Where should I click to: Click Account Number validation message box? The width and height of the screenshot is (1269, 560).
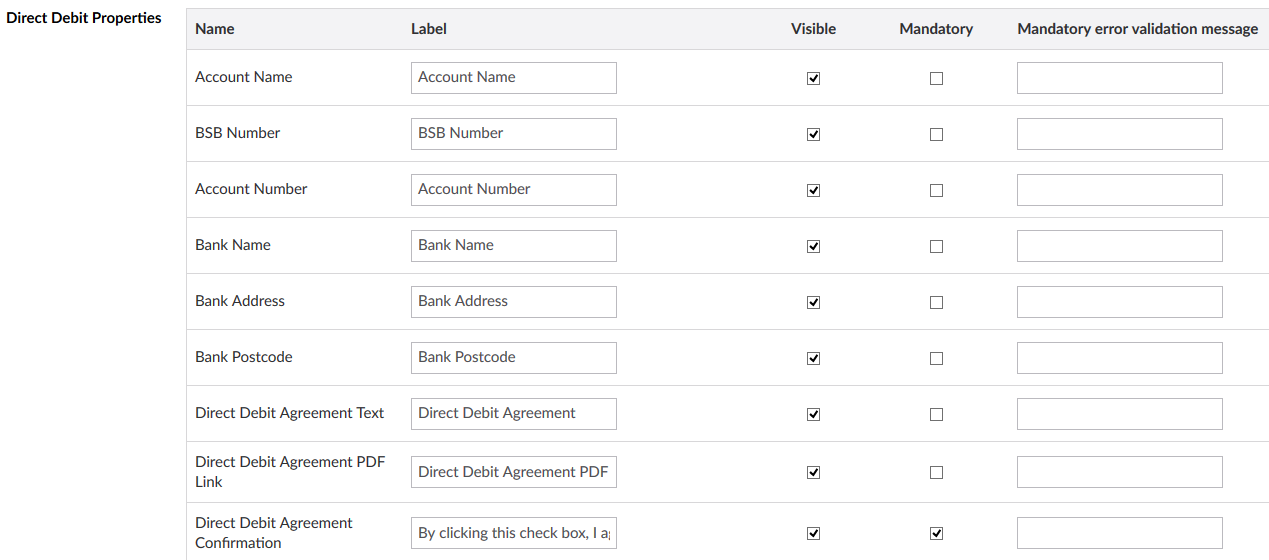tap(1119, 190)
